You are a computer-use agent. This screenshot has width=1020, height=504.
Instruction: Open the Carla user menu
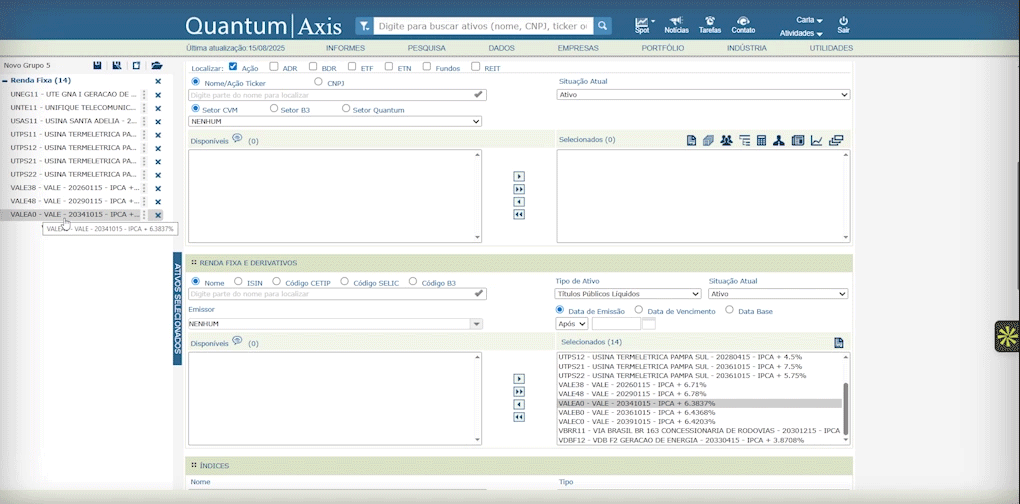tap(809, 20)
